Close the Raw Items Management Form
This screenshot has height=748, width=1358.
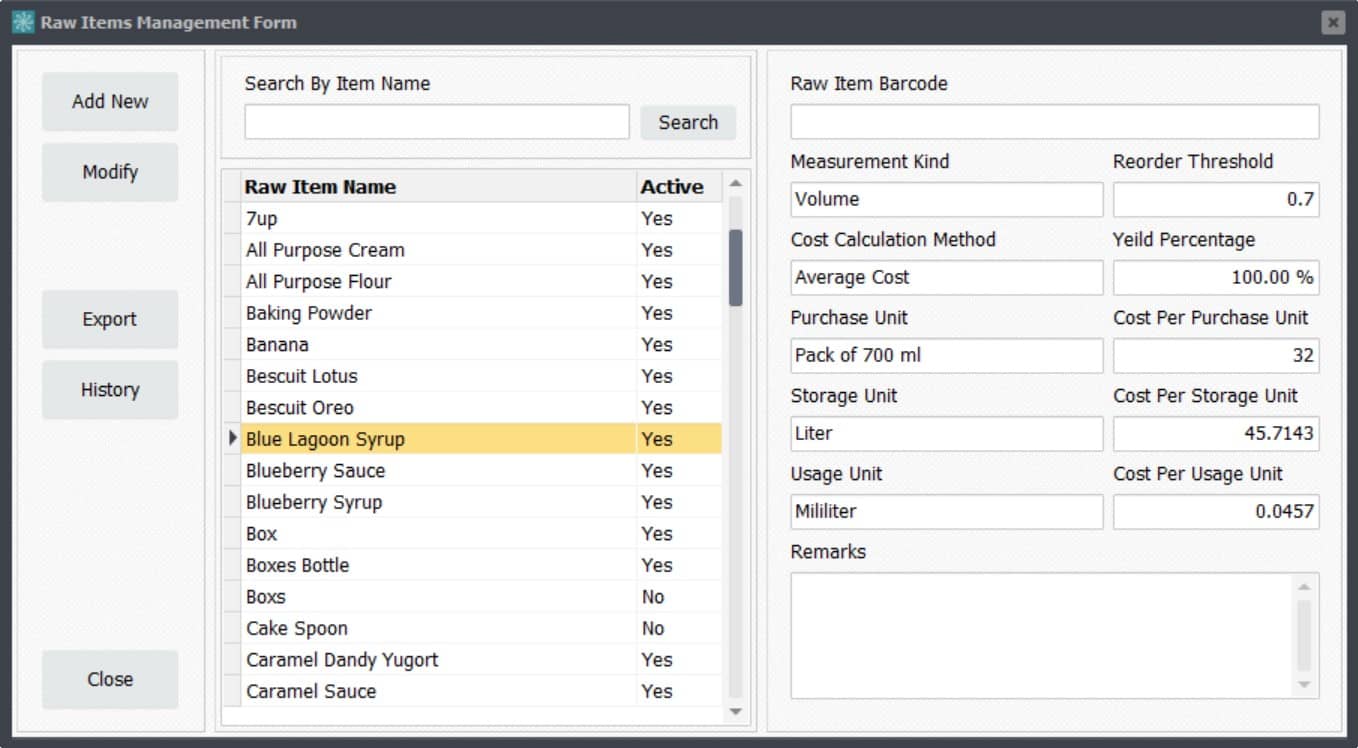(x=109, y=679)
